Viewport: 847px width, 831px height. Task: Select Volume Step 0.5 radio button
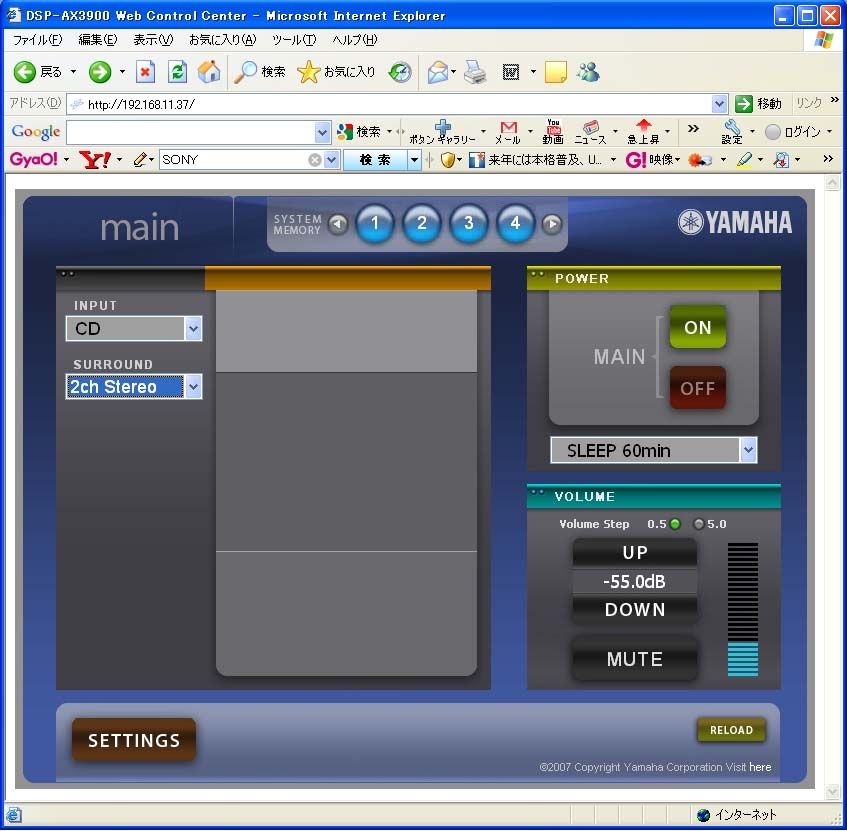675,524
